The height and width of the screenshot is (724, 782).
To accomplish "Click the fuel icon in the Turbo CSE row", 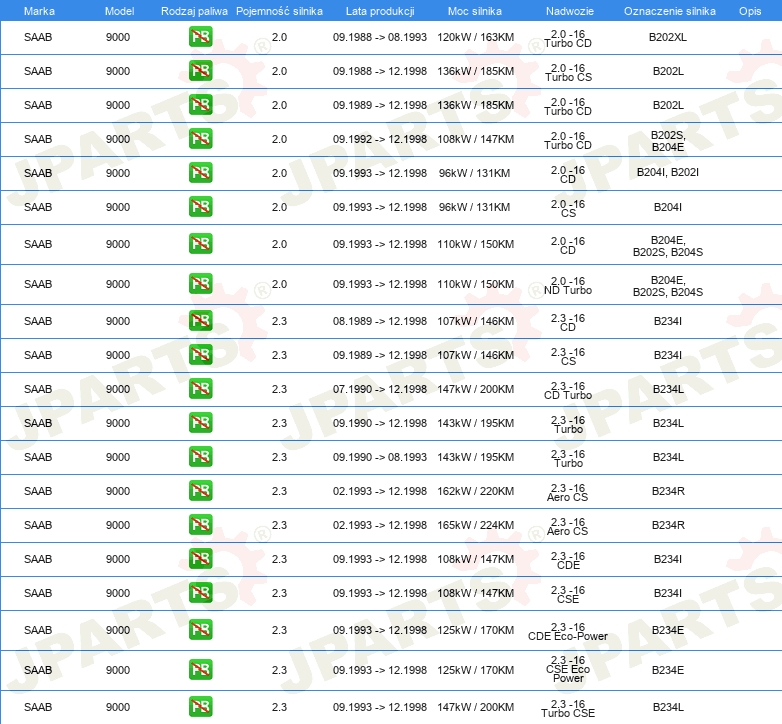I will pyautogui.click(x=200, y=707).
